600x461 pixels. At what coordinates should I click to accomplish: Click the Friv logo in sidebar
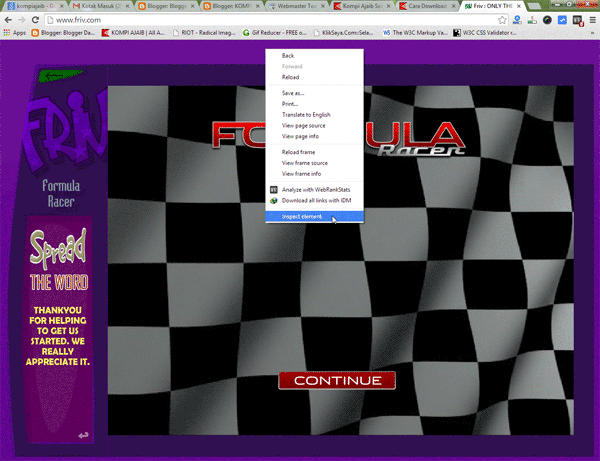pos(65,130)
